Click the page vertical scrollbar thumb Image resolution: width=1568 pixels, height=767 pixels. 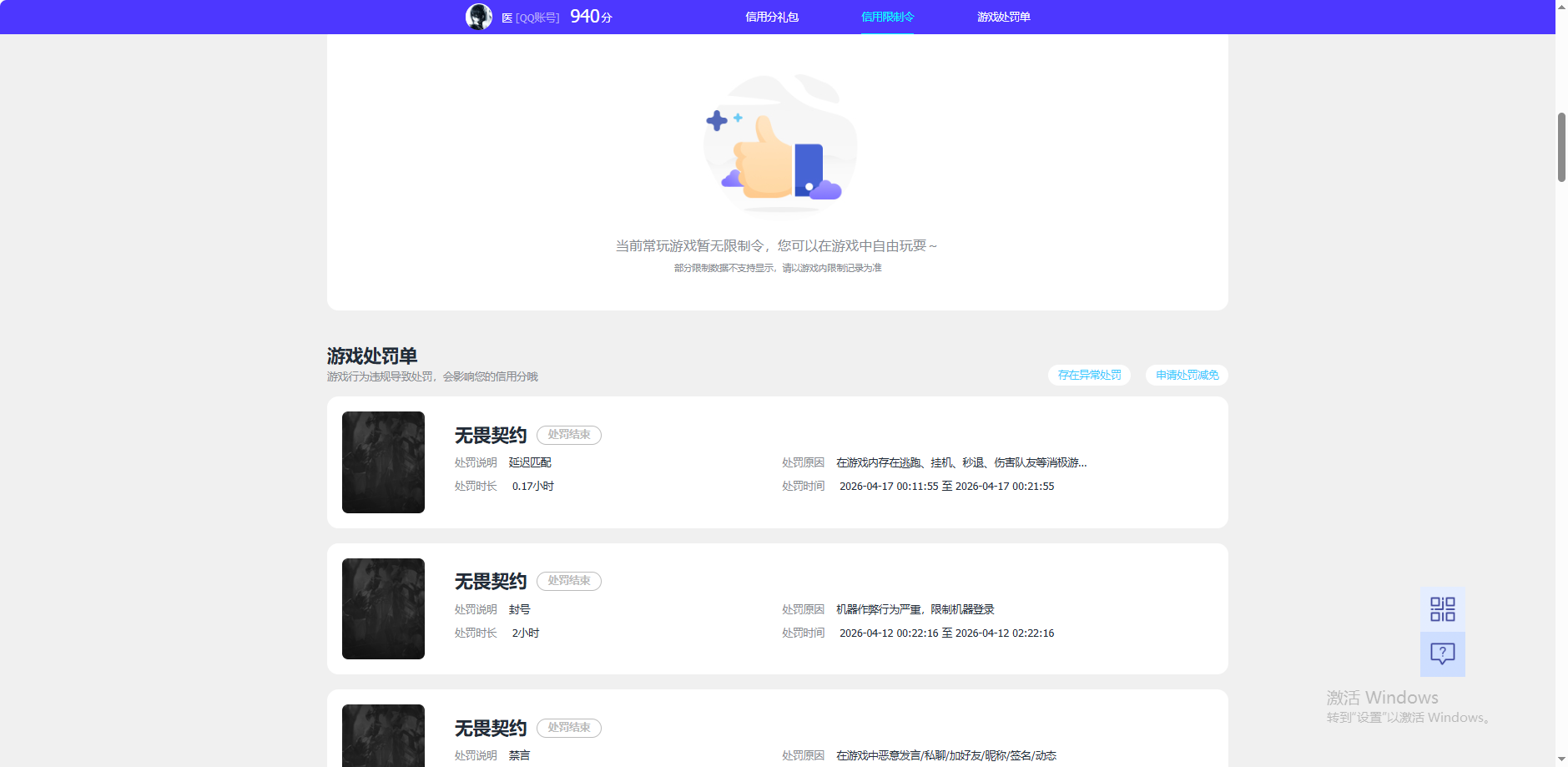1561,147
